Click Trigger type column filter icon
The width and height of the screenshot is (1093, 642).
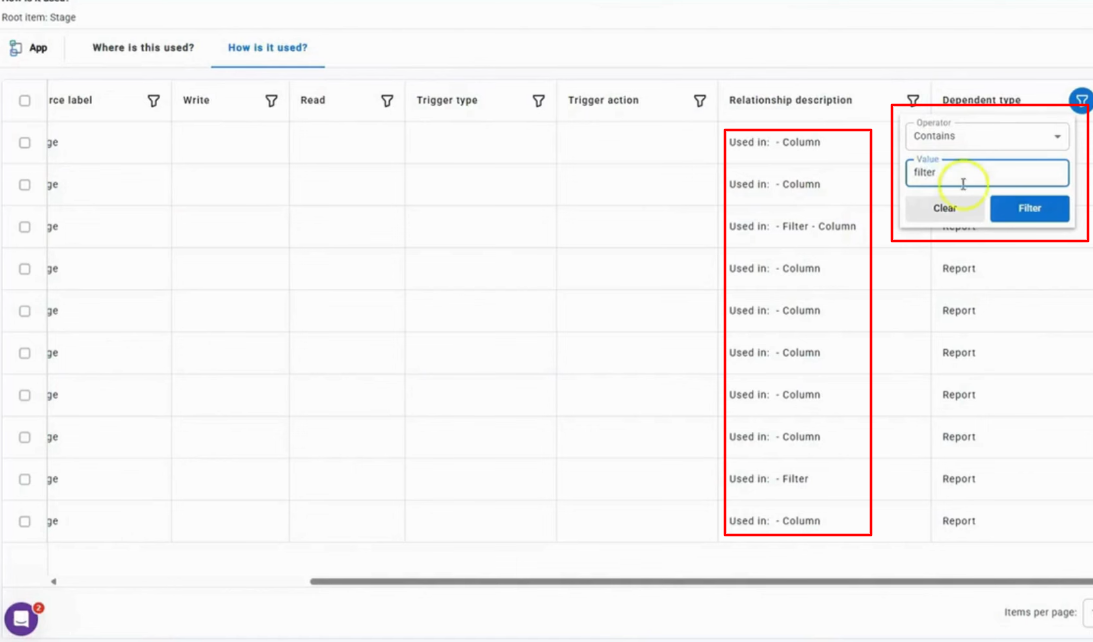(x=538, y=101)
